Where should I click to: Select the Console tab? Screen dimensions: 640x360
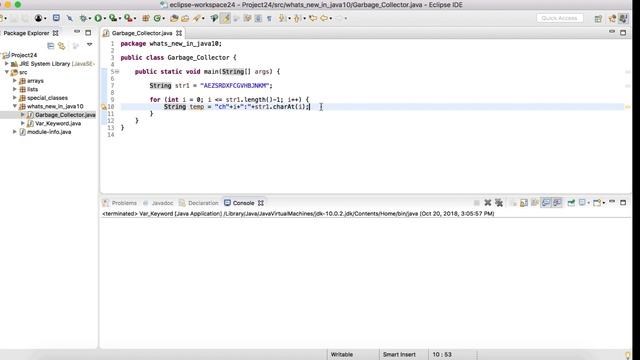[x=243, y=203]
